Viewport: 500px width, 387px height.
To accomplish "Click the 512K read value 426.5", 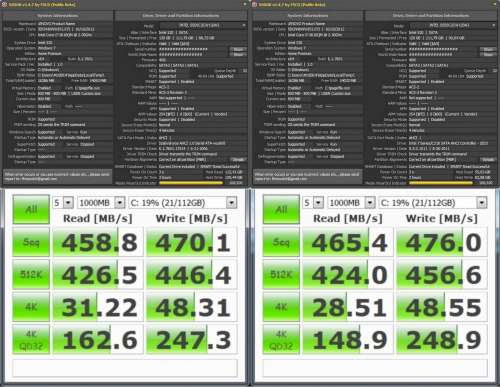I will [98, 274].
